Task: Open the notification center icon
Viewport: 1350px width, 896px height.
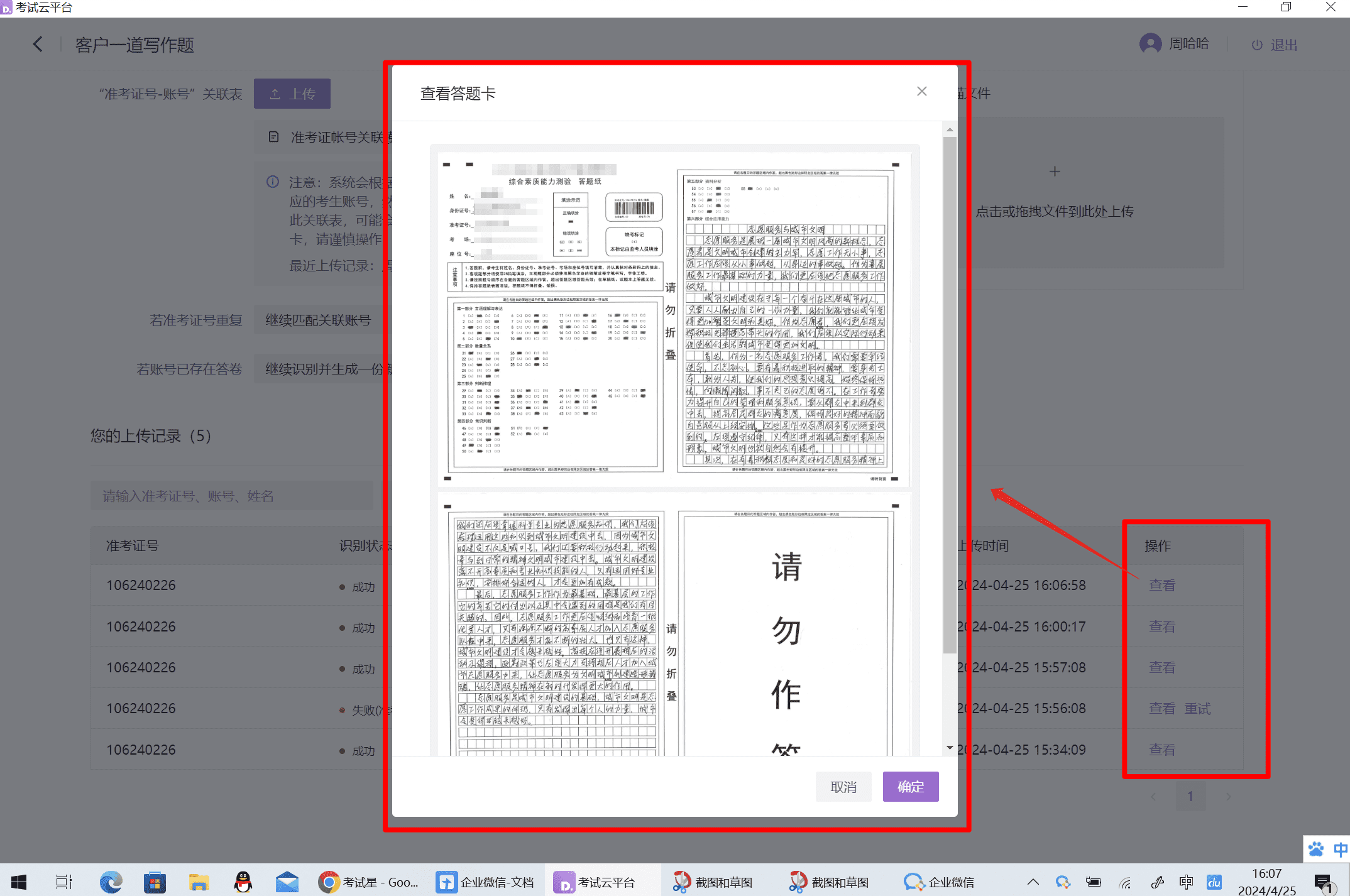Action: [1324, 882]
